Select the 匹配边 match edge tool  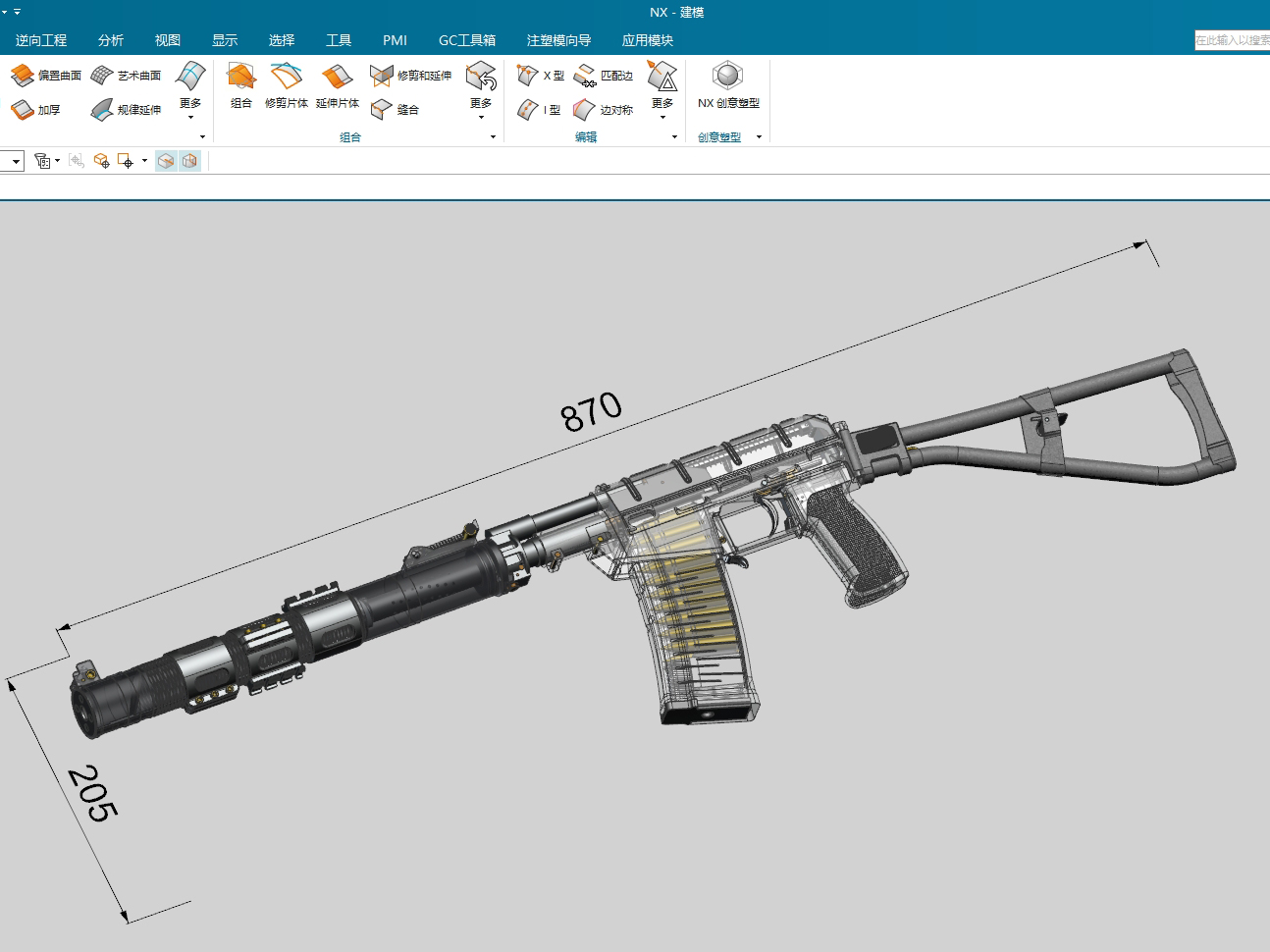click(x=603, y=76)
